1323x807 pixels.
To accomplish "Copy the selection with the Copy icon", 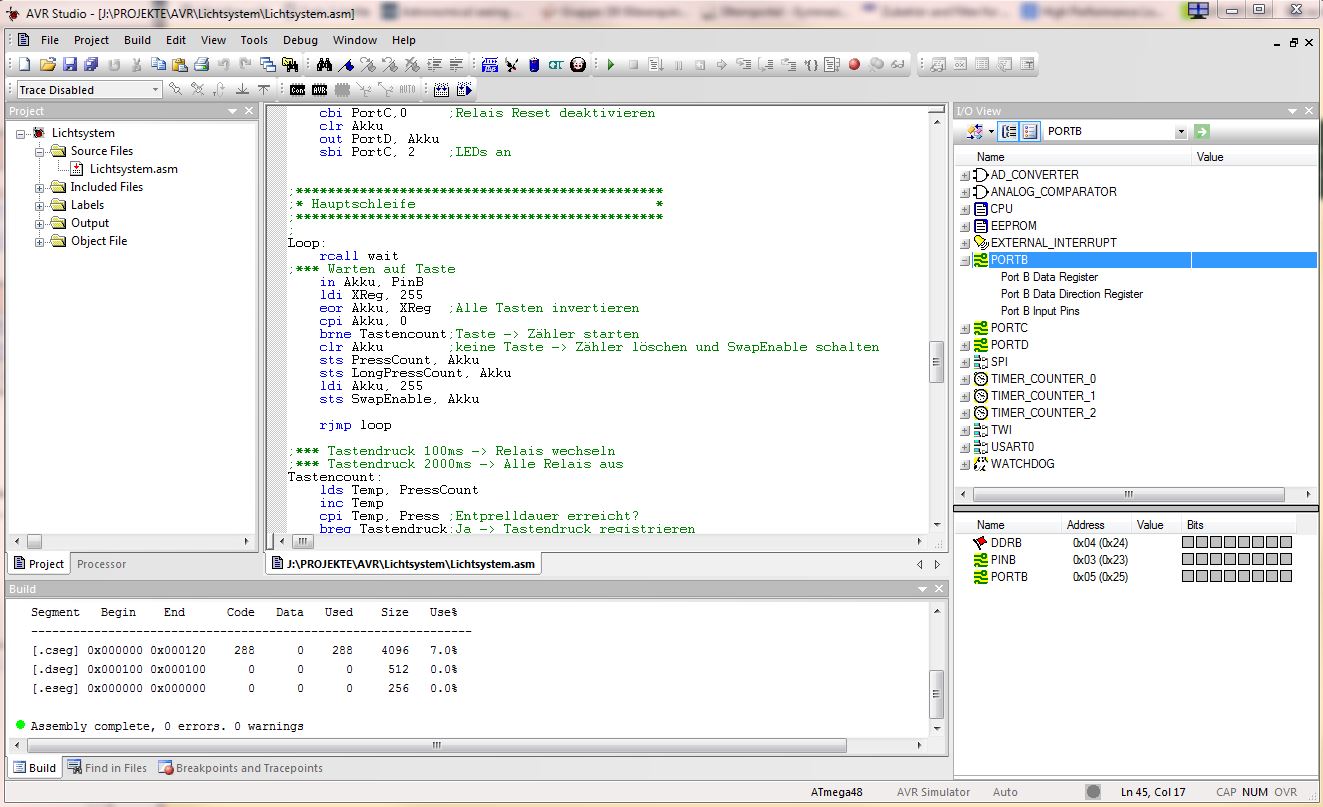I will 159,64.
